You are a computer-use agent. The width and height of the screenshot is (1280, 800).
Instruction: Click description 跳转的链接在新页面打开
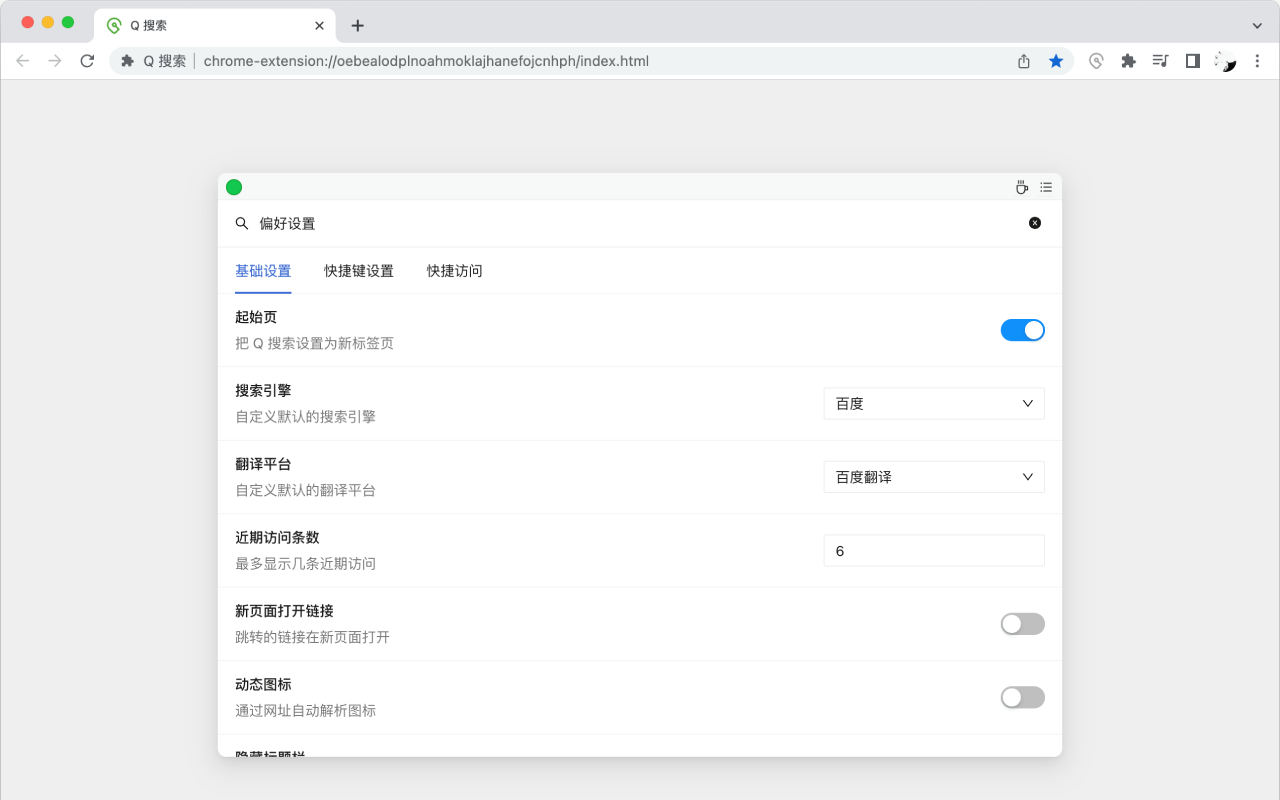click(x=312, y=637)
